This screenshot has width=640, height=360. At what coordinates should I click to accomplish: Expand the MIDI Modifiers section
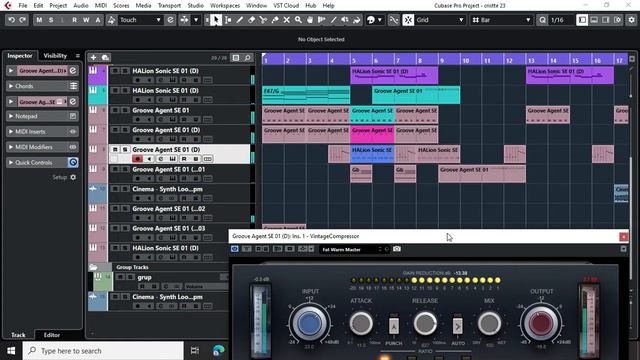coord(42,147)
